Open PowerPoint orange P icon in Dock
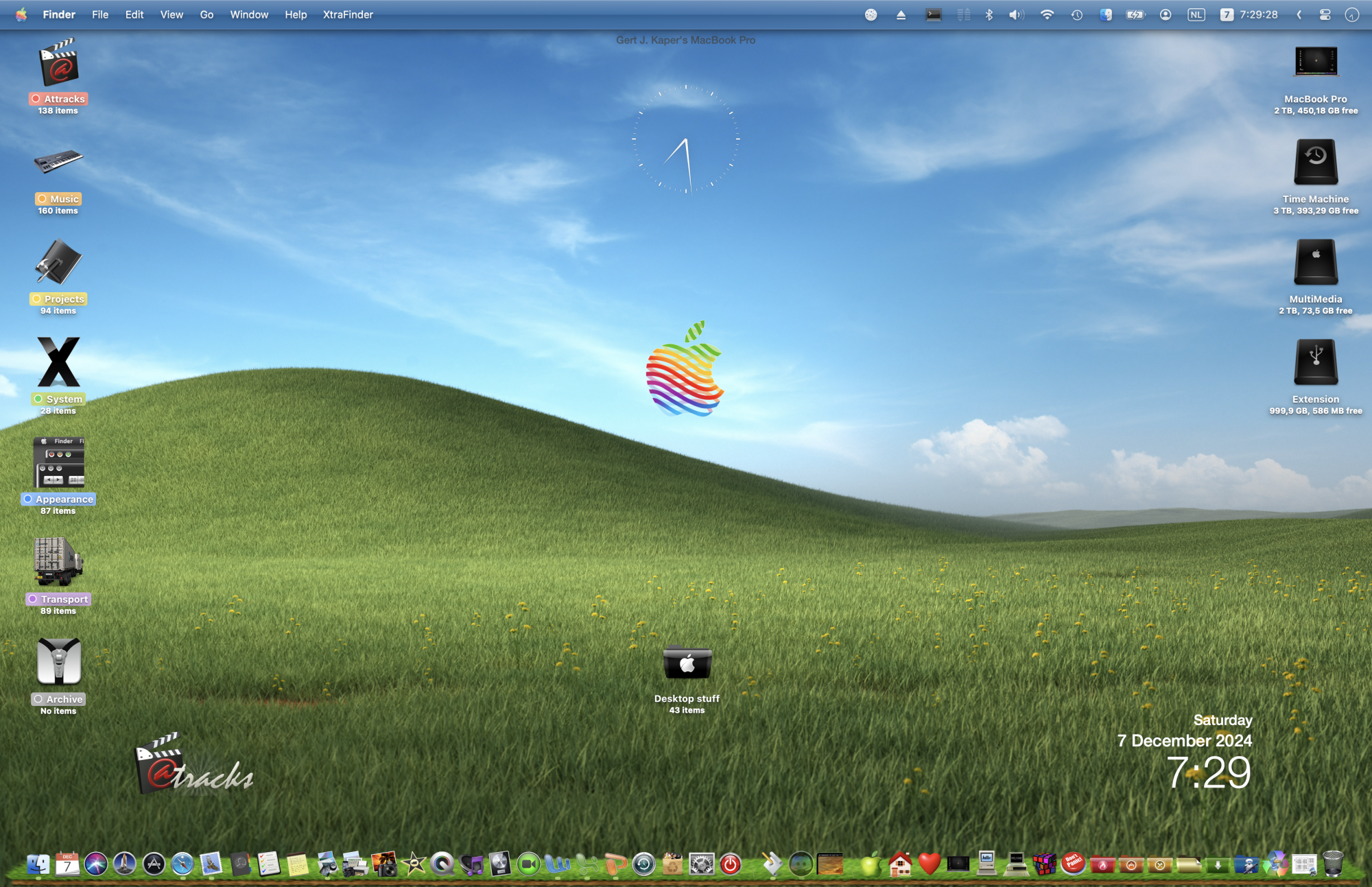This screenshot has height=887, width=1372. point(615,864)
